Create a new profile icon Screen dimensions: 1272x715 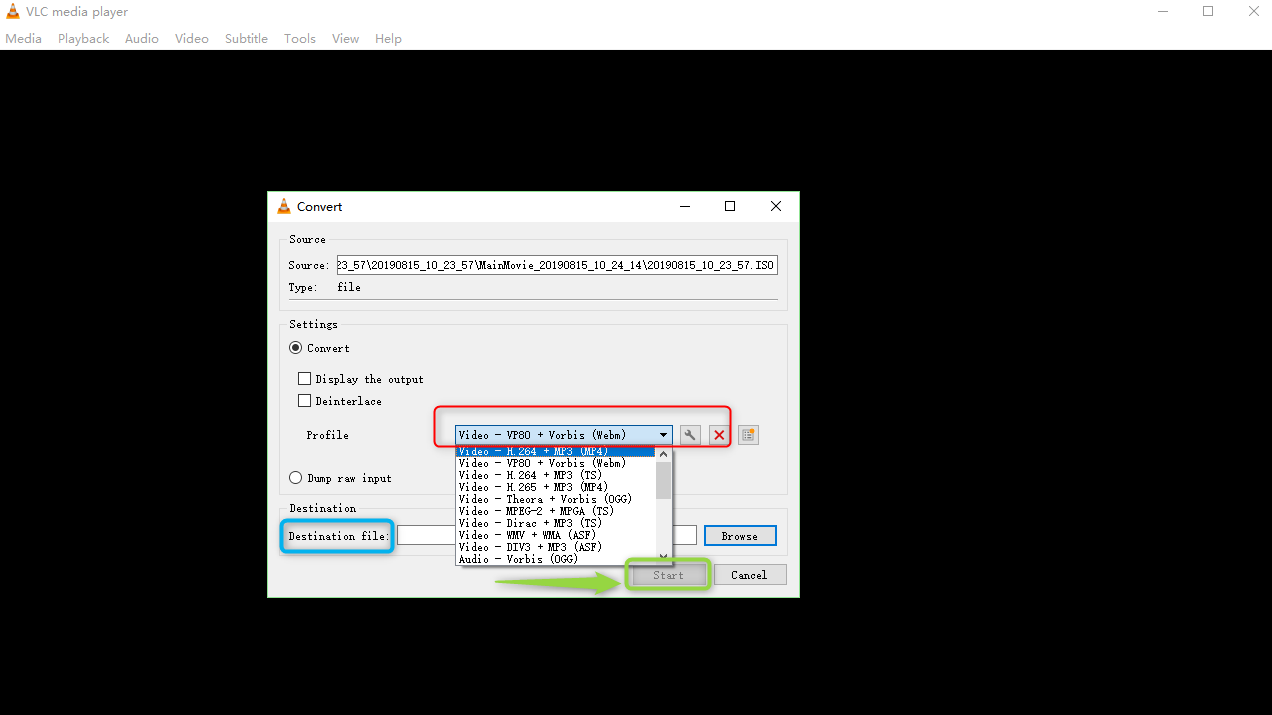point(748,435)
